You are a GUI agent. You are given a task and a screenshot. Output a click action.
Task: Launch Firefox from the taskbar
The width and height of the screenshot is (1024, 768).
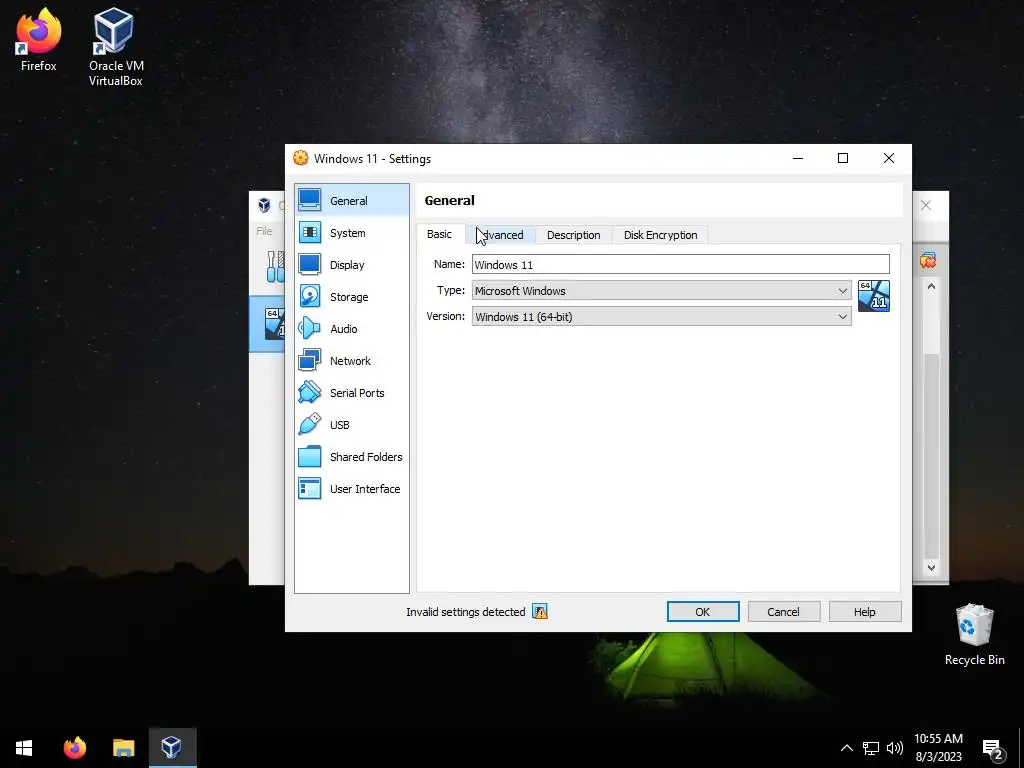[74, 748]
